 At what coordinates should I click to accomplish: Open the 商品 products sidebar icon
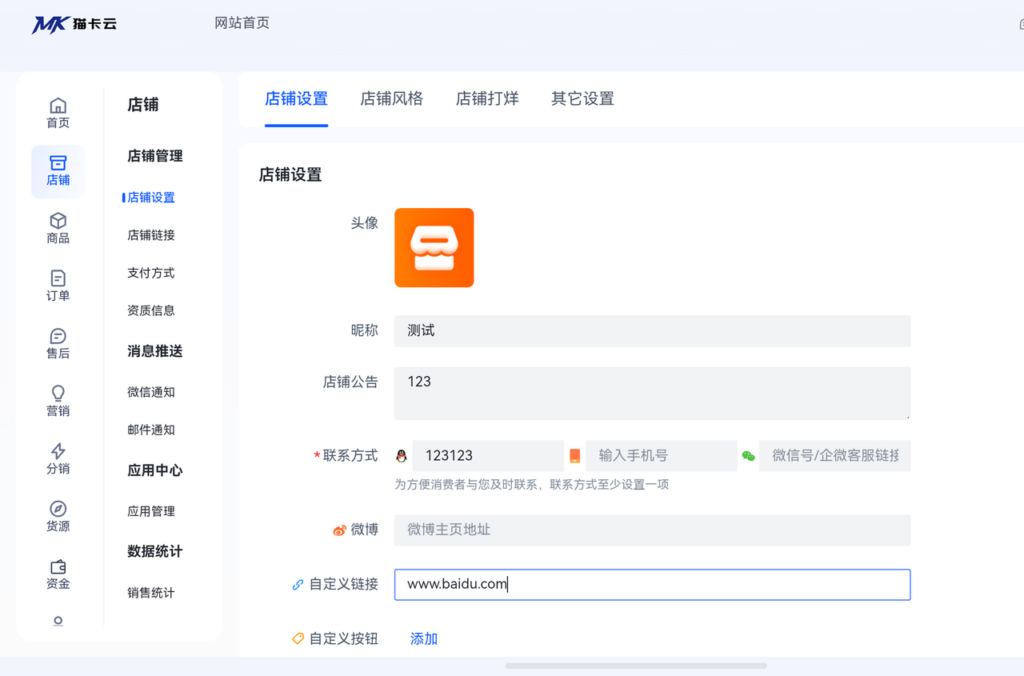(58, 229)
